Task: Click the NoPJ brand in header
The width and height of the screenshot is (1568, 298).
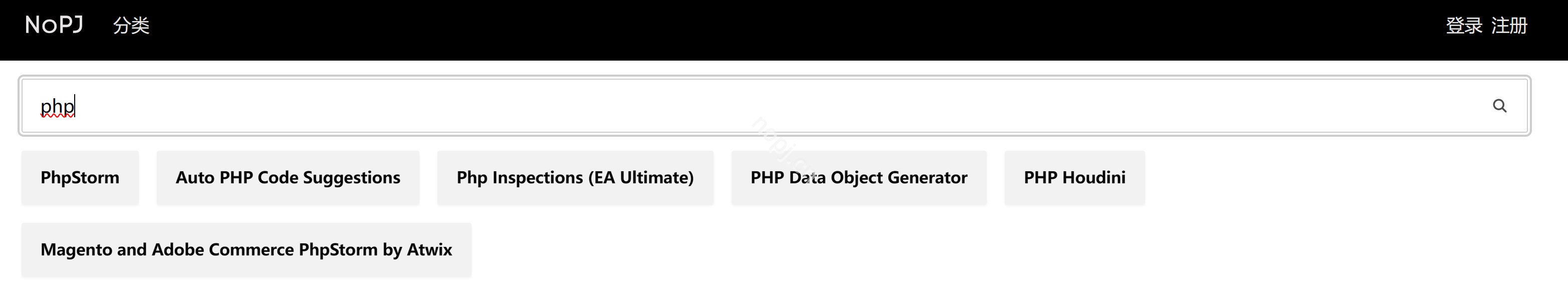Action: click(54, 25)
